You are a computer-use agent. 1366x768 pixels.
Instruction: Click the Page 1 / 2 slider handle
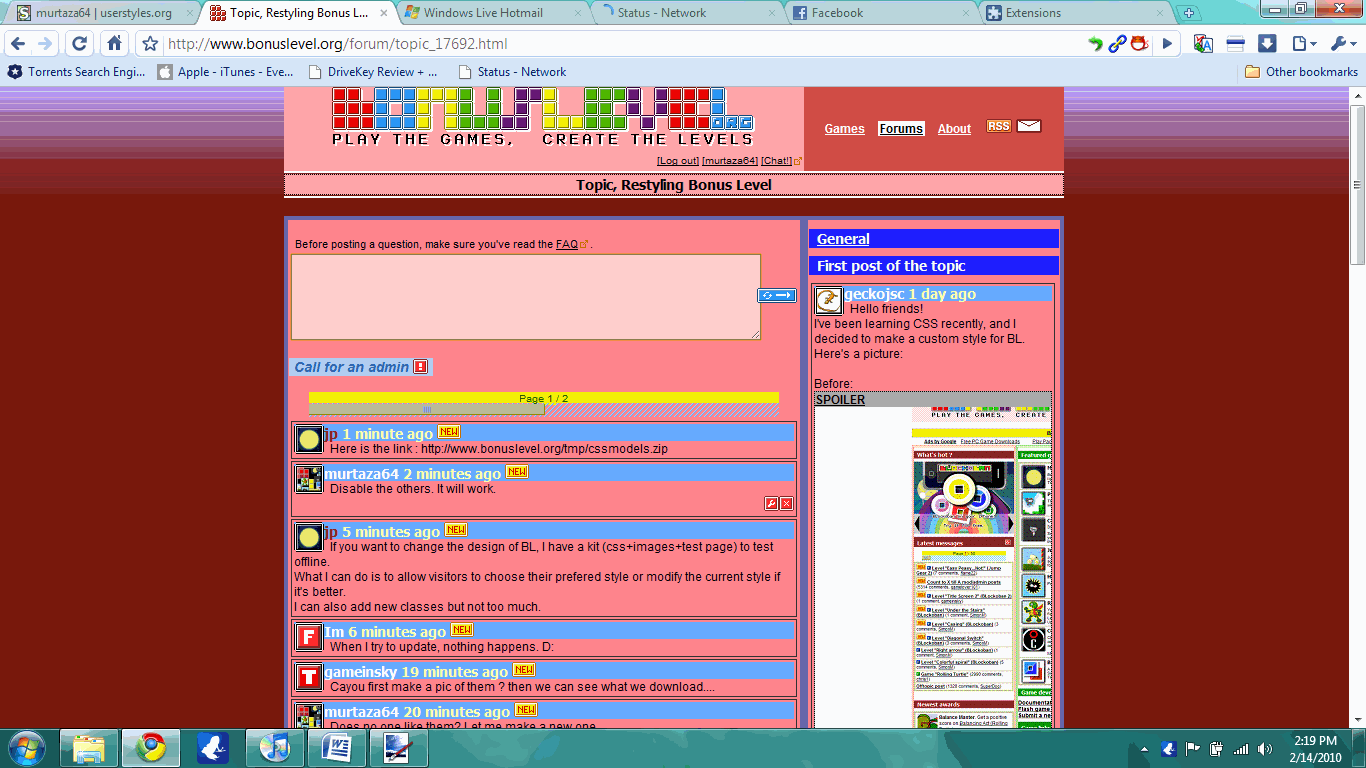tap(427, 410)
